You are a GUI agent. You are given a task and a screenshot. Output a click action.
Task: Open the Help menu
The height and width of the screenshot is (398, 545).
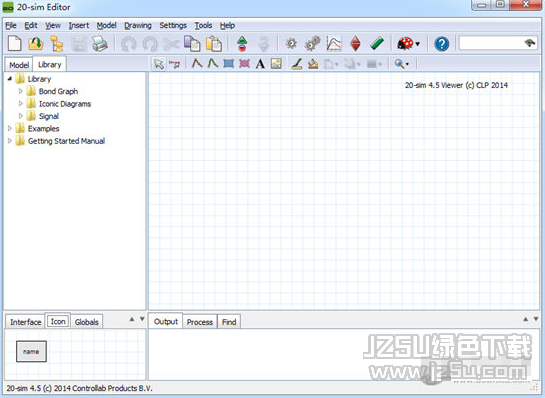[227, 25]
